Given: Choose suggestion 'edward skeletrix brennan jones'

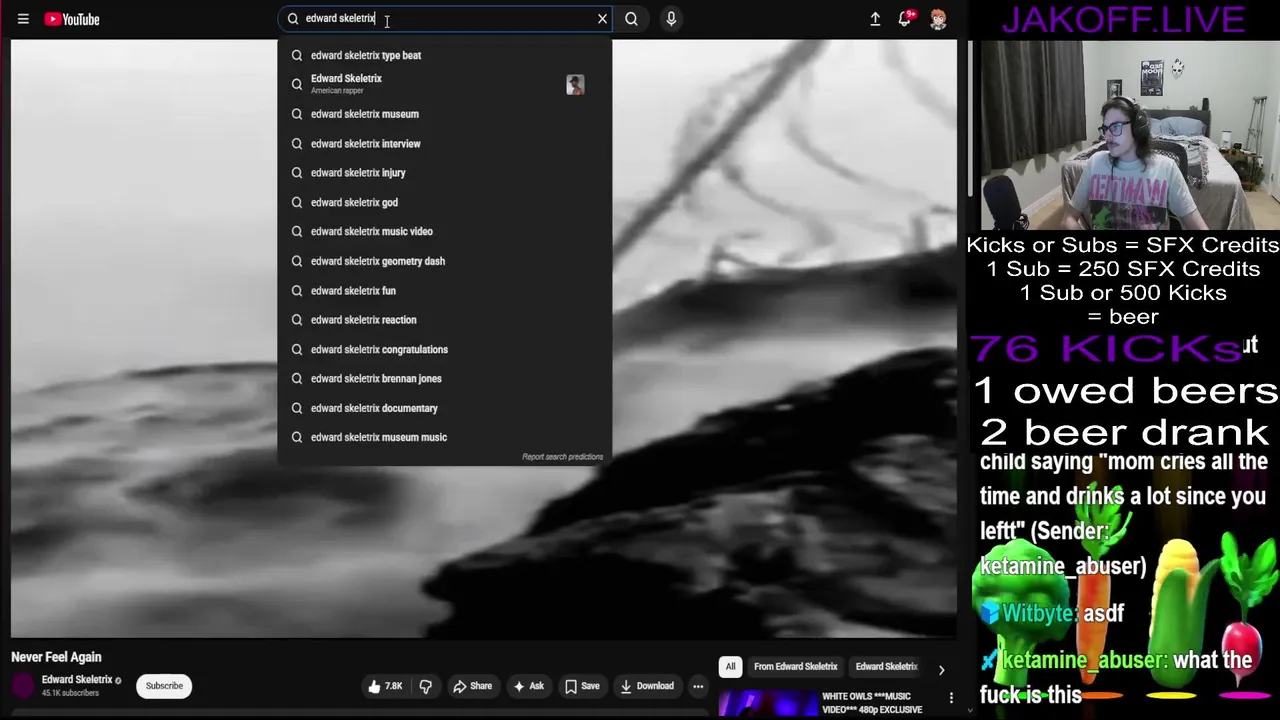Looking at the screenshot, I should (x=445, y=378).
